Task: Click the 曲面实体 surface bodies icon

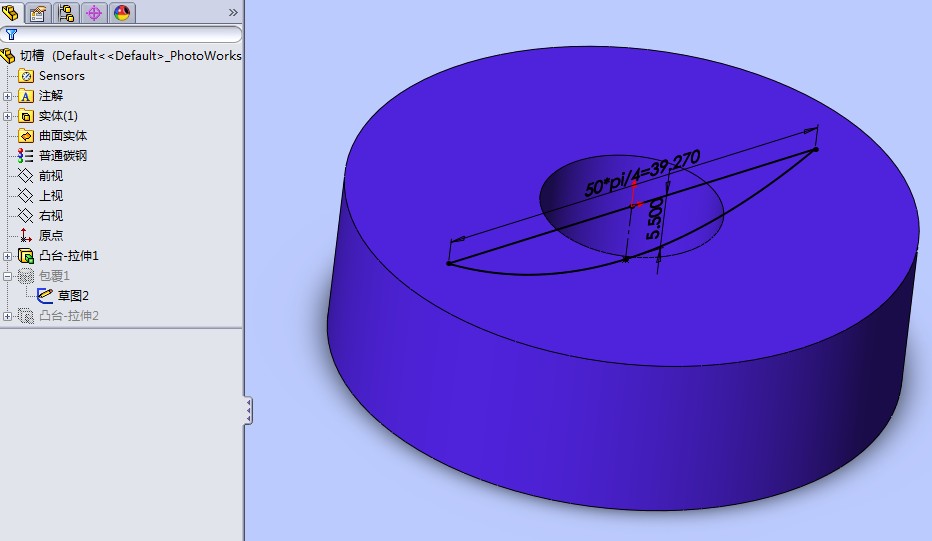Action: (26, 136)
